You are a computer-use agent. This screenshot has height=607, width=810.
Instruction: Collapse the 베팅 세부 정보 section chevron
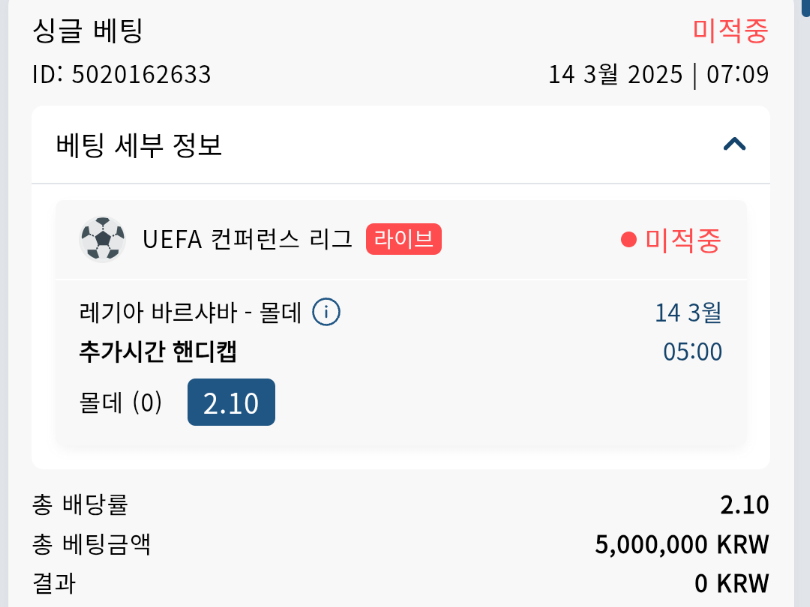click(734, 144)
